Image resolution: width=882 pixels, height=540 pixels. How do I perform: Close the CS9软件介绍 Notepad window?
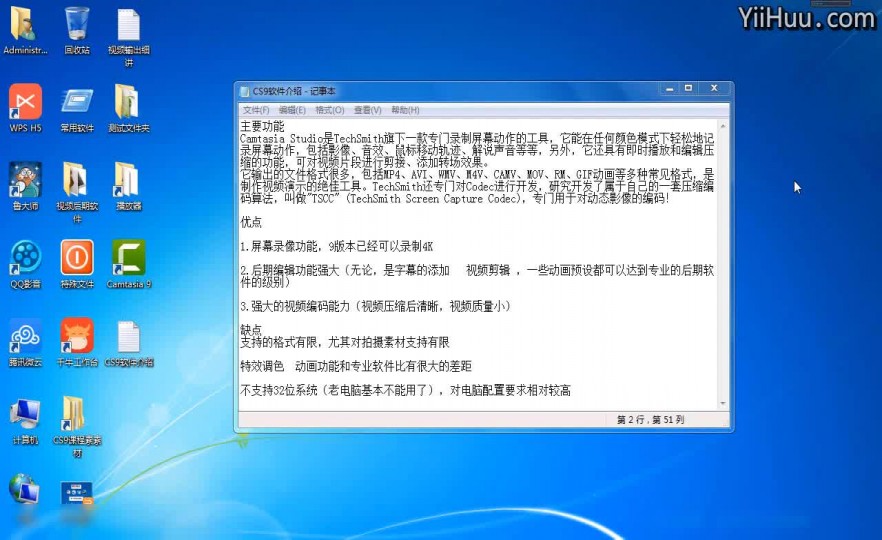click(x=714, y=88)
